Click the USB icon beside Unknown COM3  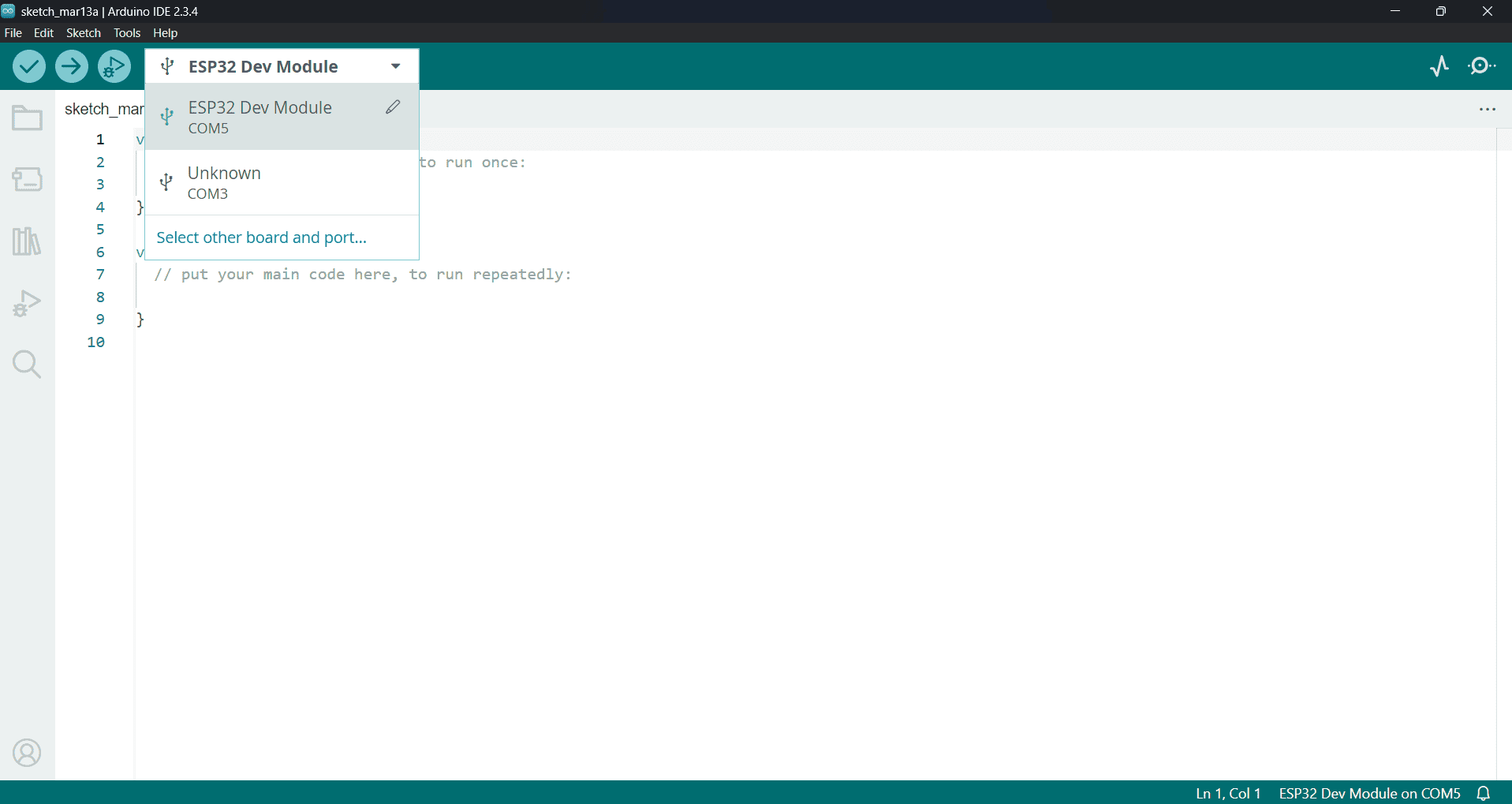click(166, 182)
